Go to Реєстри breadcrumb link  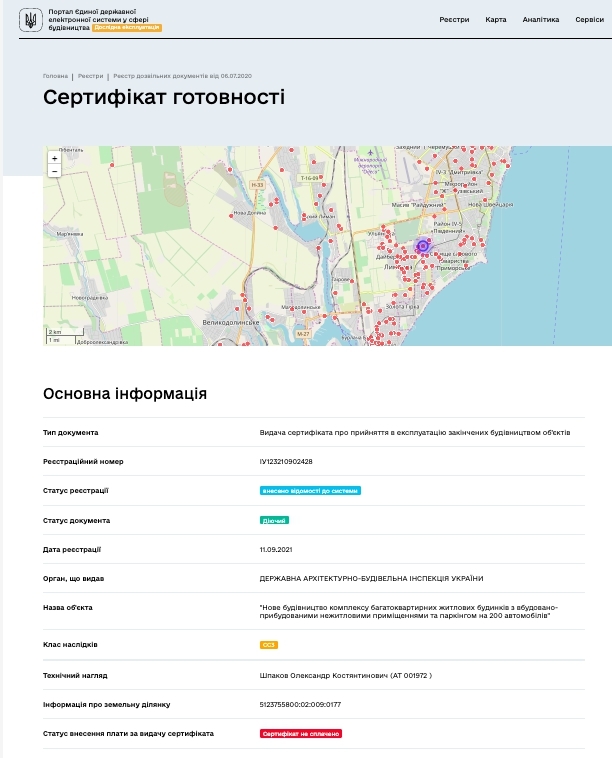point(90,76)
